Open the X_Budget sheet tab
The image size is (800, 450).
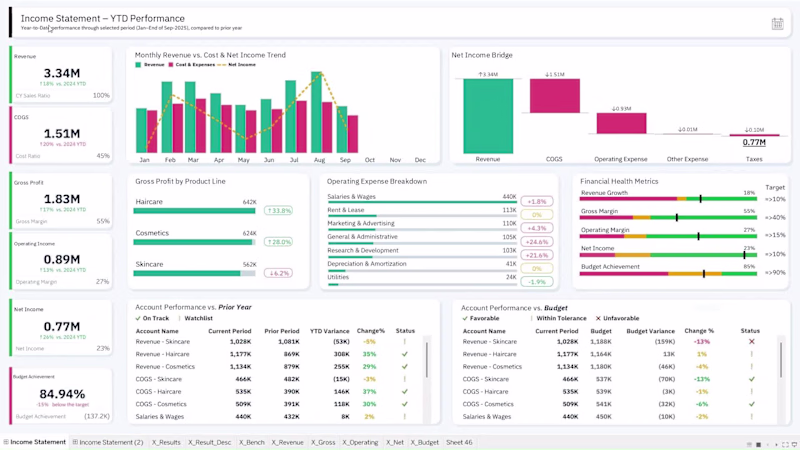coord(424,442)
